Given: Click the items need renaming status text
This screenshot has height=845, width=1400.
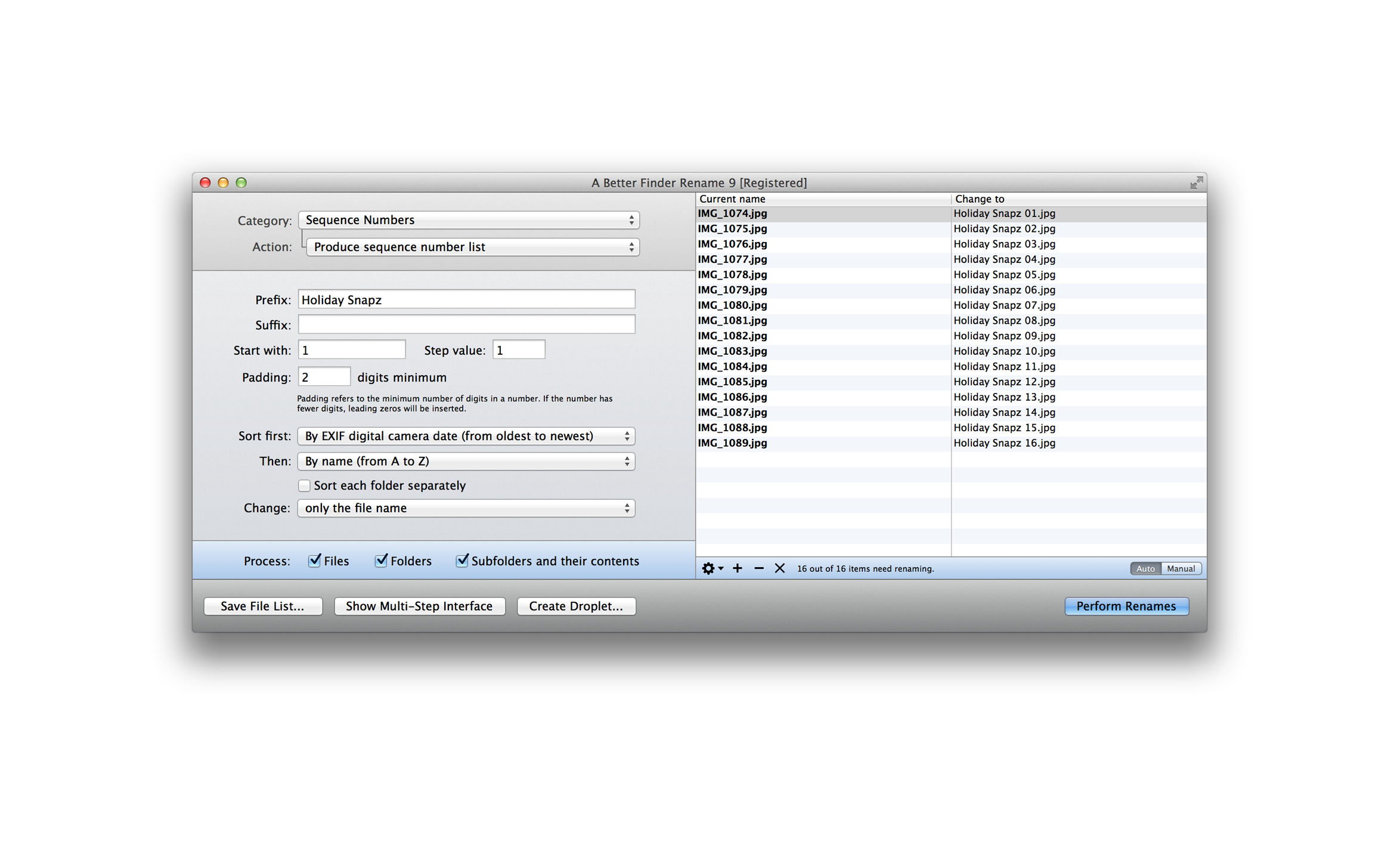Looking at the screenshot, I should (x=865, y=569).
